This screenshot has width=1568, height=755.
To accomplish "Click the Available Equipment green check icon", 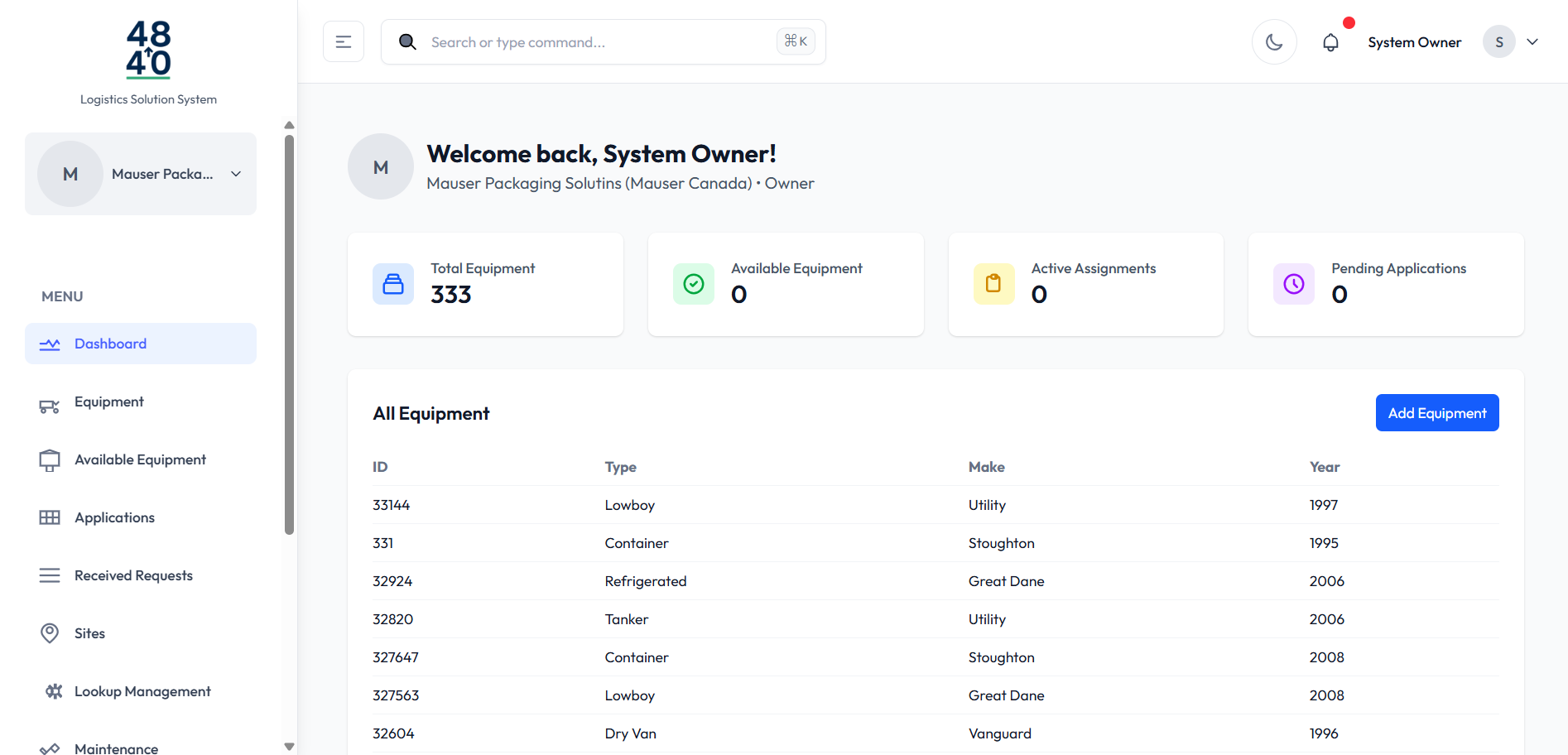I will [x=694, y=284].
